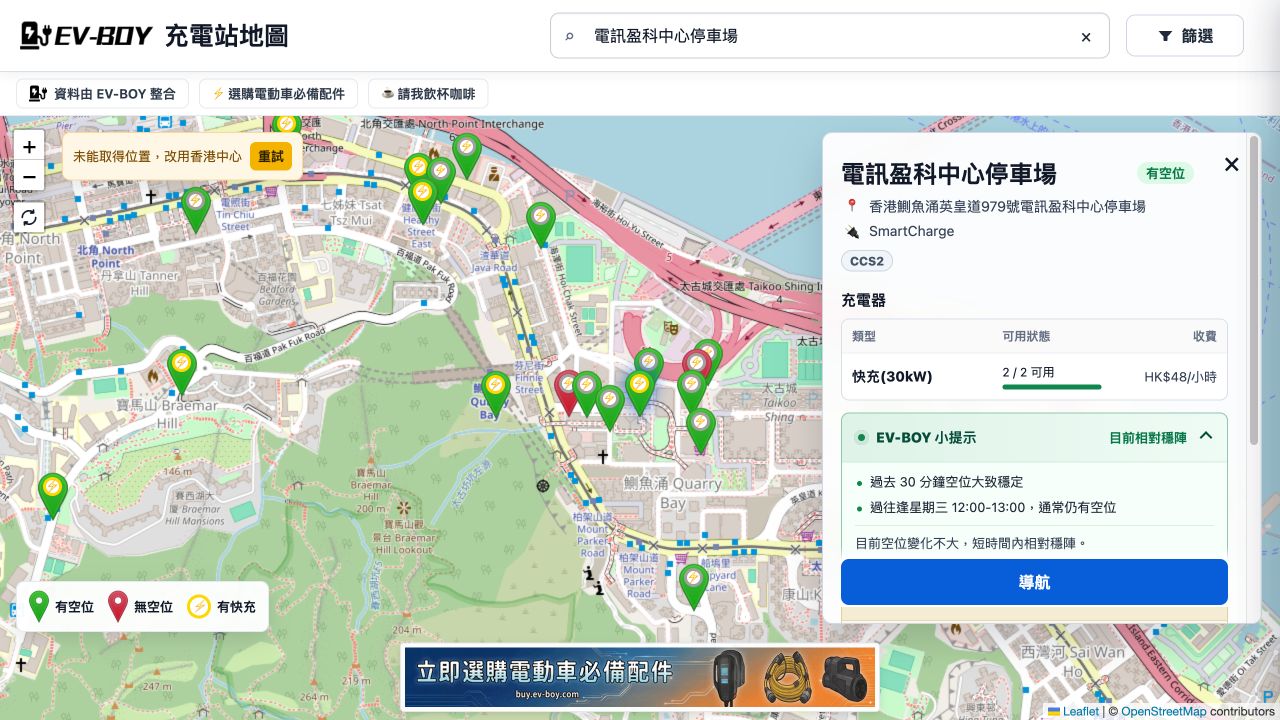
Task: Close the 電訊盈科中心停車場 detail panel
Action: click(1232, 164)
